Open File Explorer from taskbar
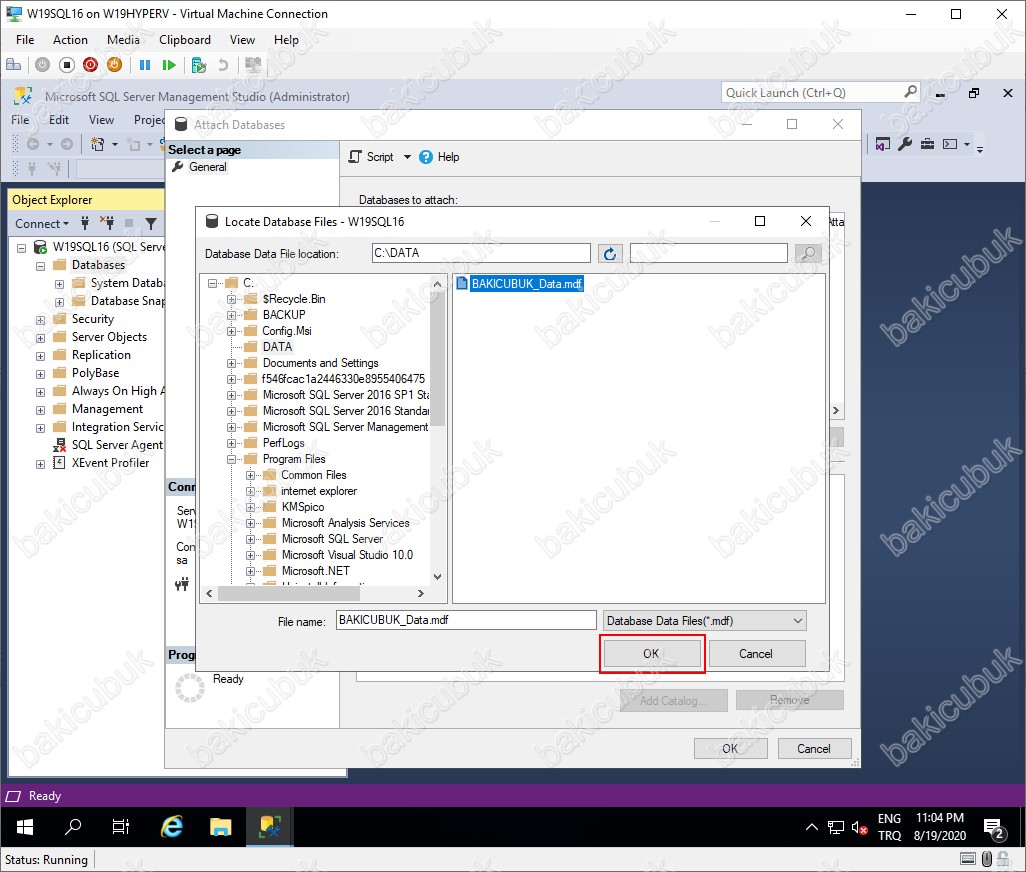The width and height of the screenshot is (1026, 872). (x=221, y=827)
